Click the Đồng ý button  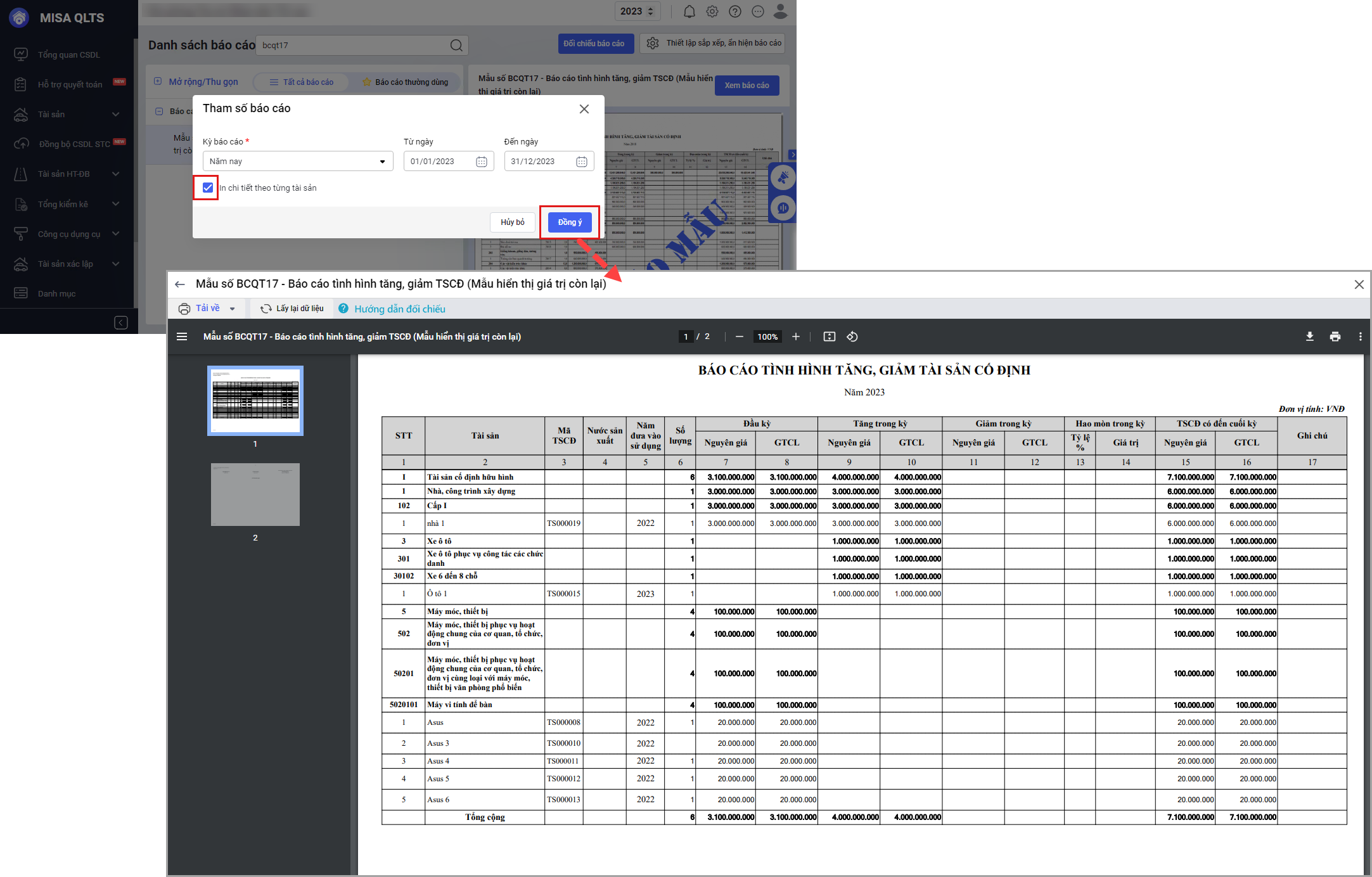click(x=569, y=222)
